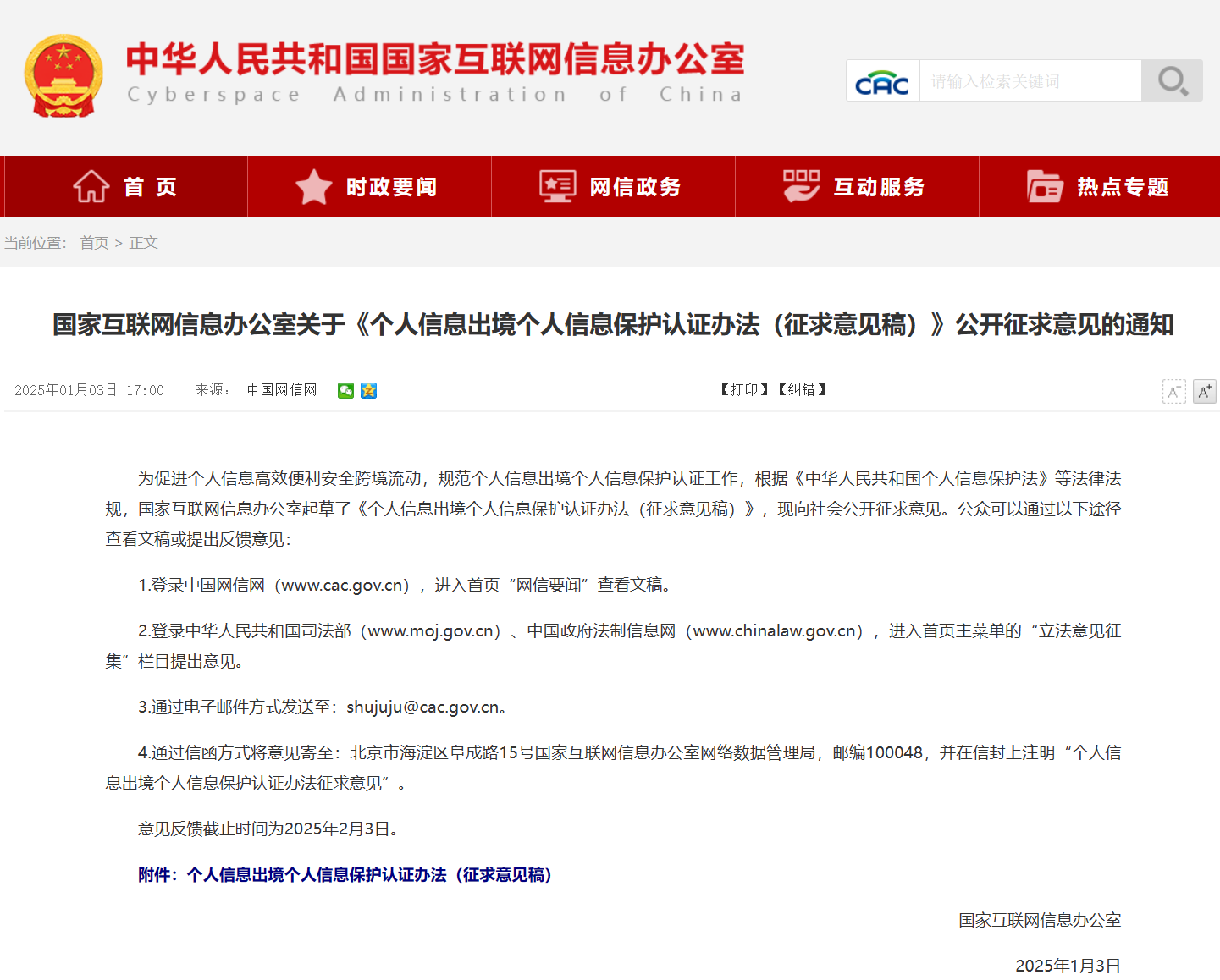Click the 【打印】 print link

745,389
